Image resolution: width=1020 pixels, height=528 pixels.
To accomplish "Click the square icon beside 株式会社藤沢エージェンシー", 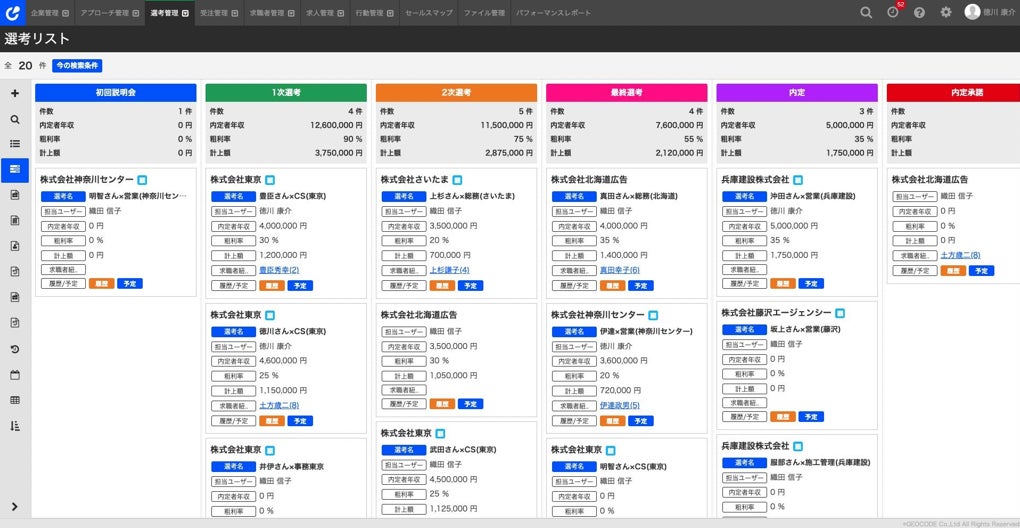I will click(840, 313).
